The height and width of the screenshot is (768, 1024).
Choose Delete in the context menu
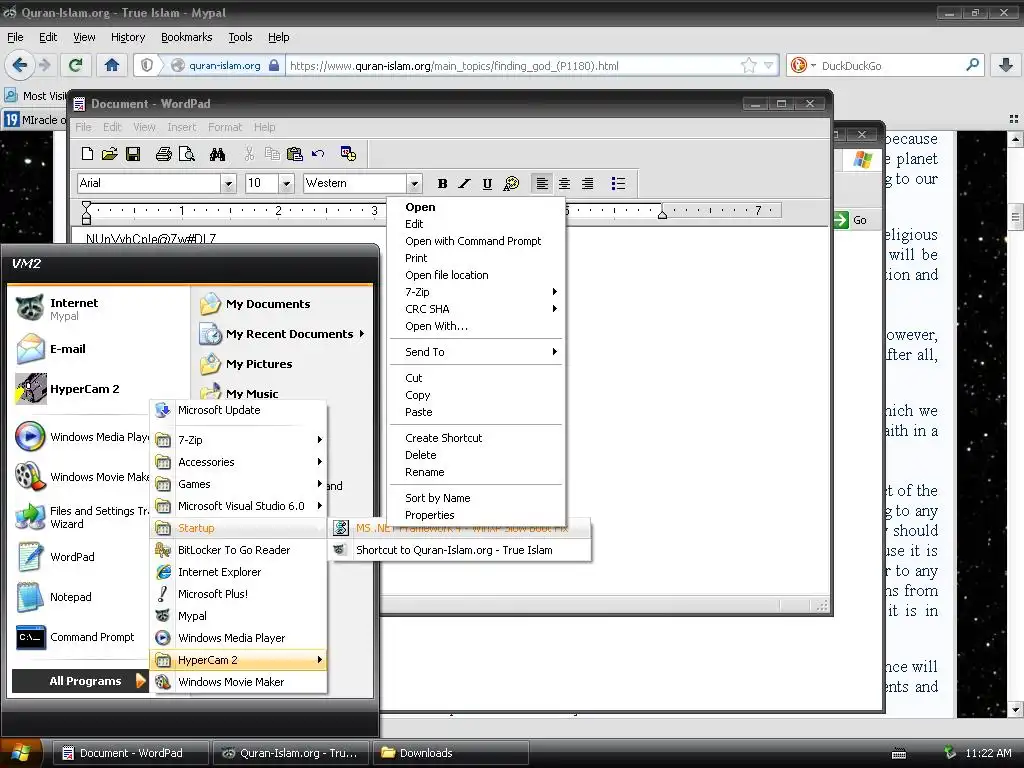(x=477, y=455)
